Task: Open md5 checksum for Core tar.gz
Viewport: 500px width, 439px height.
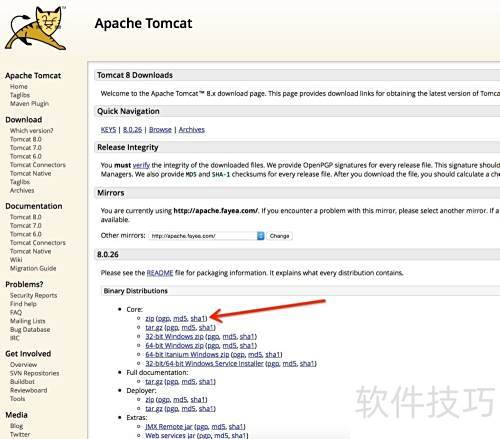Action: tap(189, 328)
